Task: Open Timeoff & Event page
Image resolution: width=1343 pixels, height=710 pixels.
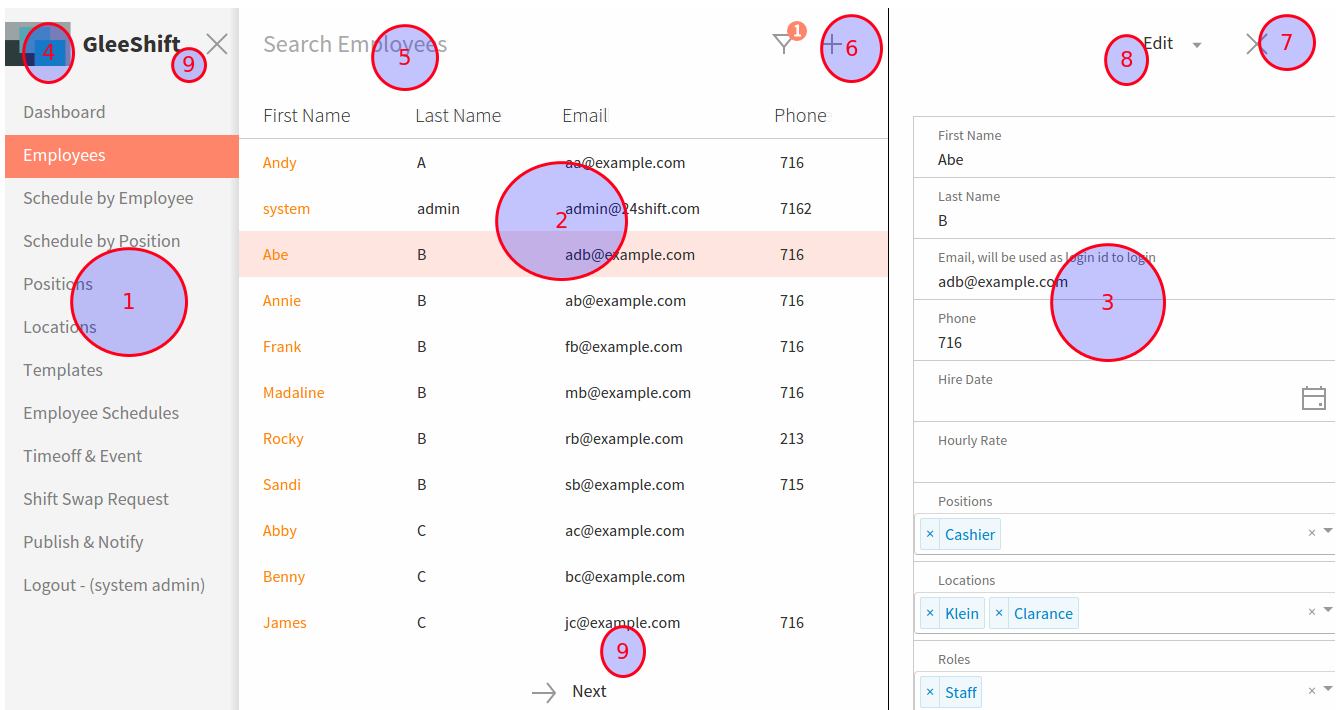Action: coord(83,456)
